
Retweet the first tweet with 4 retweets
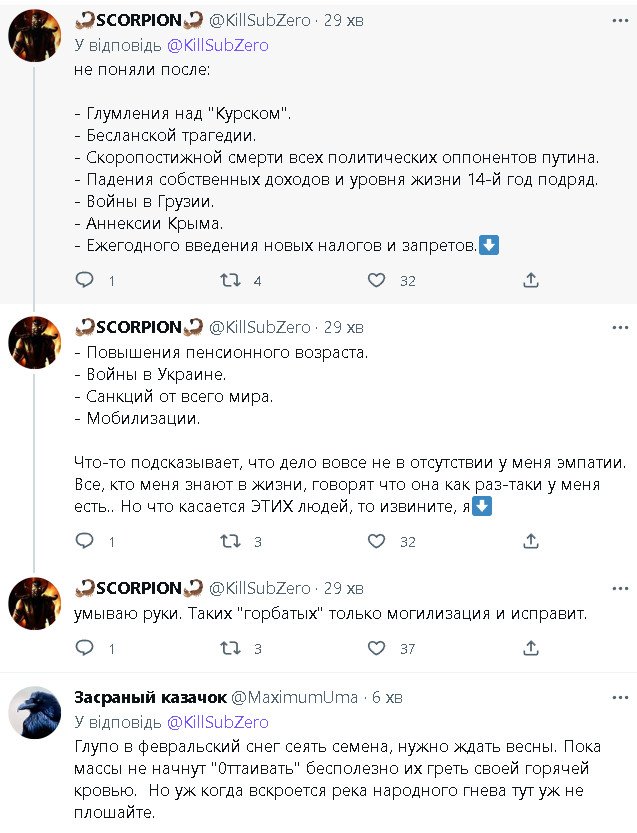click(x=229, y=281)
